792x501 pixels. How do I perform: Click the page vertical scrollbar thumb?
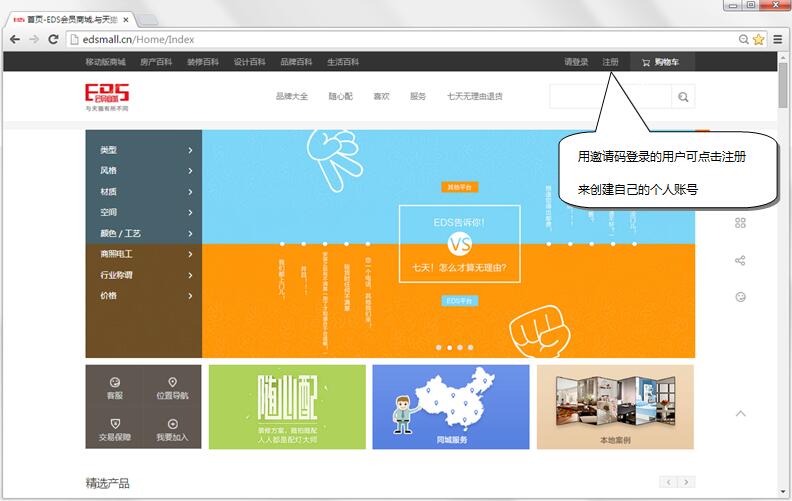(x=783, y=85)
